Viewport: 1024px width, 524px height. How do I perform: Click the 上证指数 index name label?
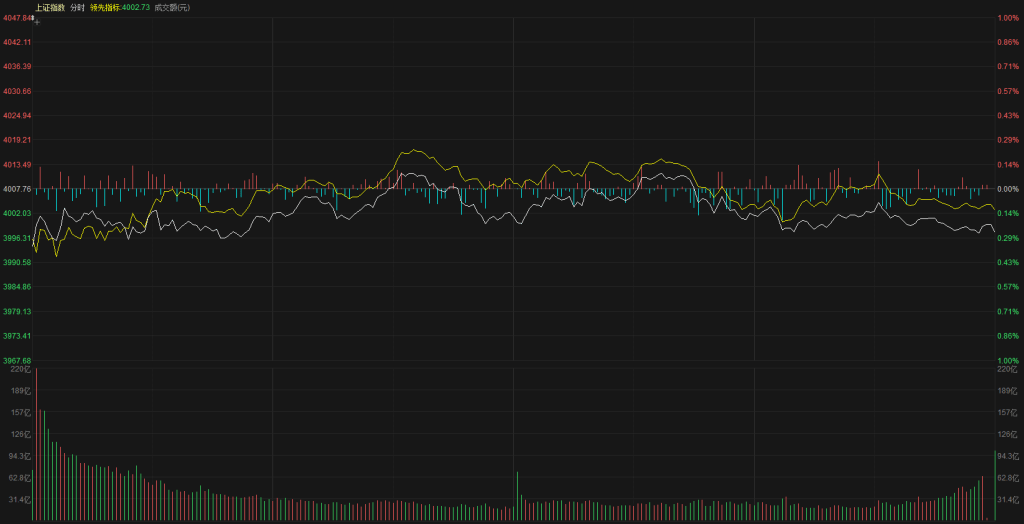click(x=49, y=7)
